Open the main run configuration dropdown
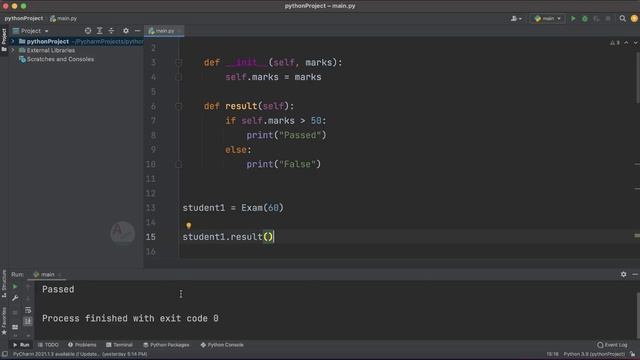This screenshot has width=640, height=360. pos(547,18)
